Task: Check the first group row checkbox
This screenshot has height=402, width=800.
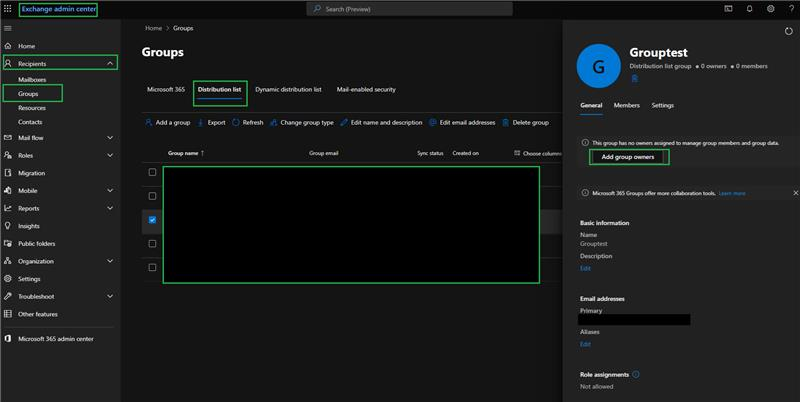Action: click(x=152, y=172)
